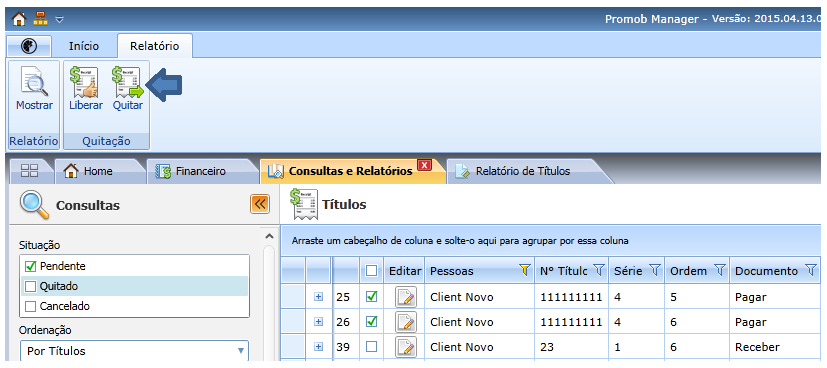Image resolution: width=827 pixels, height=368 pixels.
Task: Select the Client Novo cell in row 25
Action: (x=479, y=297)
